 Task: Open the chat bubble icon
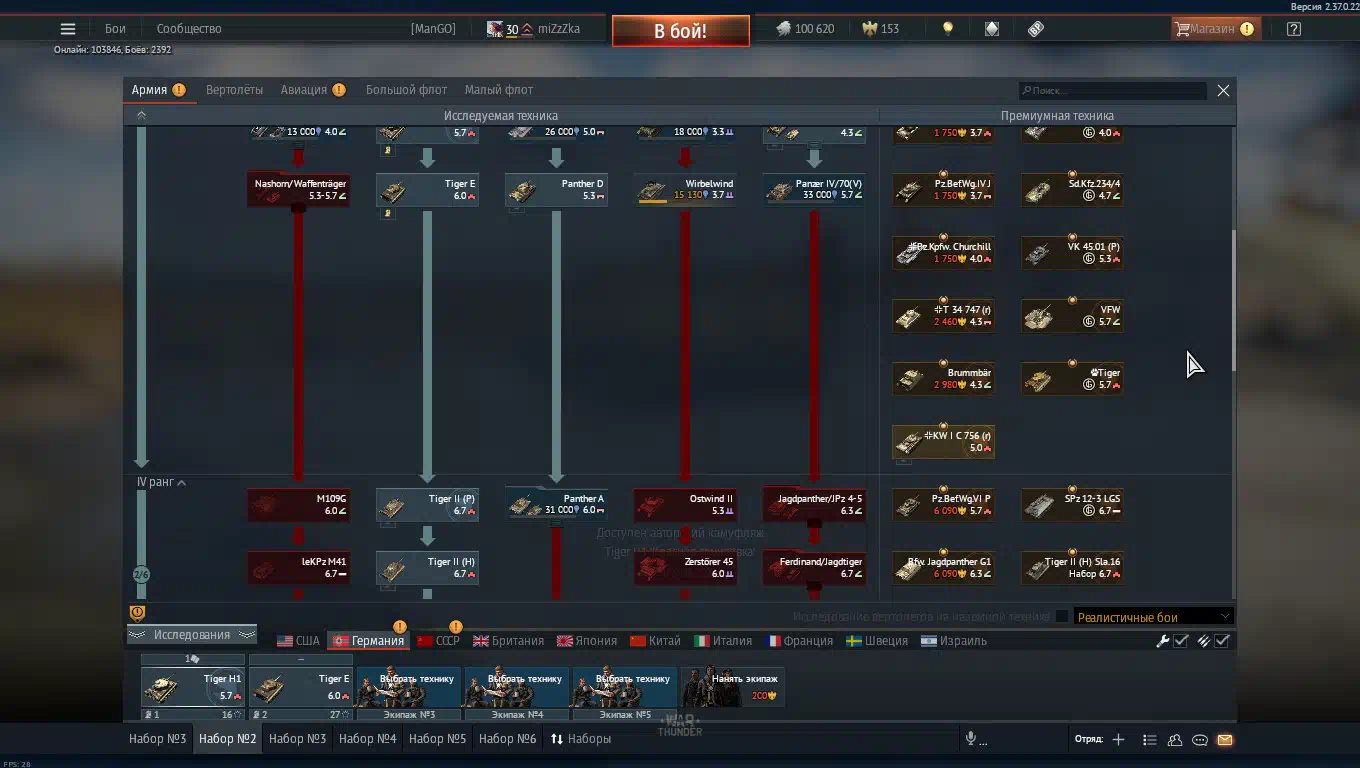[1200, 740]
